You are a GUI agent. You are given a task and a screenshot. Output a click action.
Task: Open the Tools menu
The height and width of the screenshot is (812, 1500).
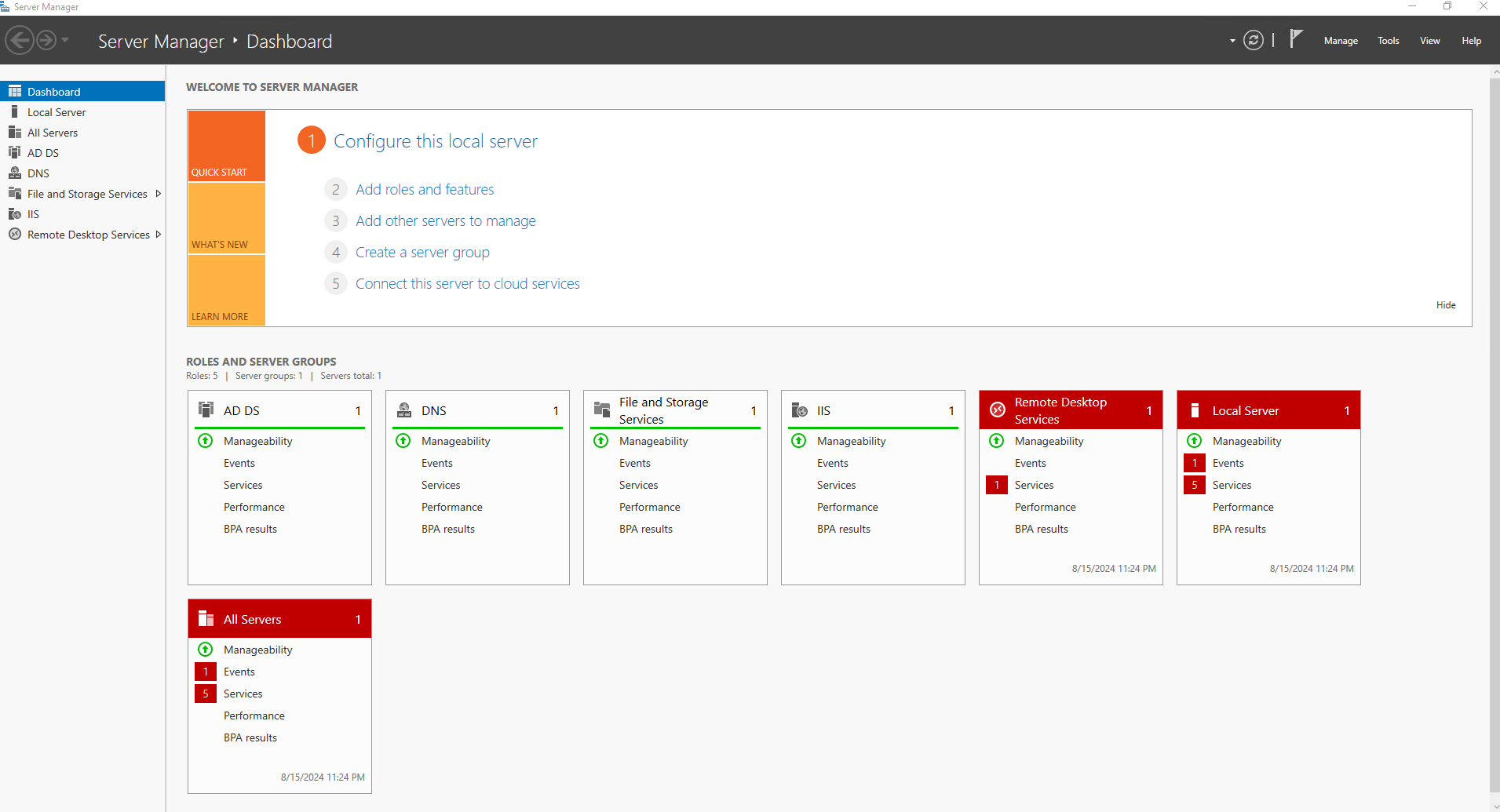pos(1388,41)
